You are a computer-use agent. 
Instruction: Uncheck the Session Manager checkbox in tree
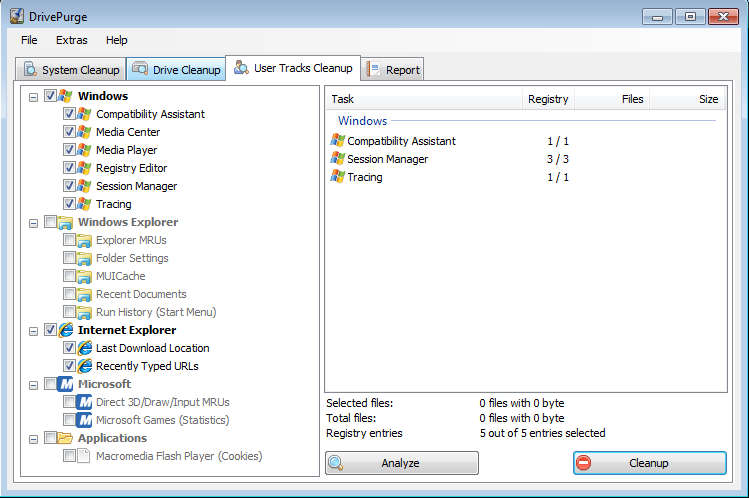(69, 186)
